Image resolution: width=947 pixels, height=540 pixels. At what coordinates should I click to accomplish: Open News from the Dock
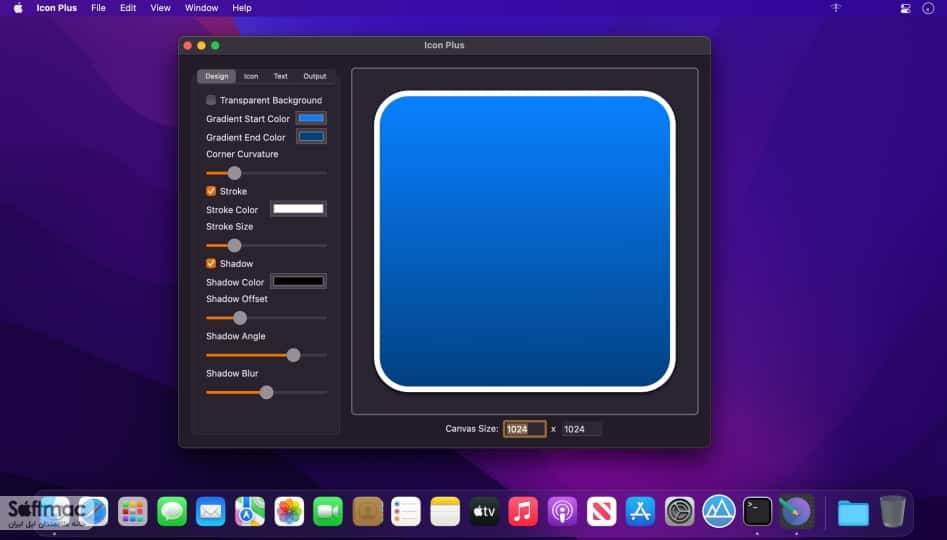(x=602, y=512)
